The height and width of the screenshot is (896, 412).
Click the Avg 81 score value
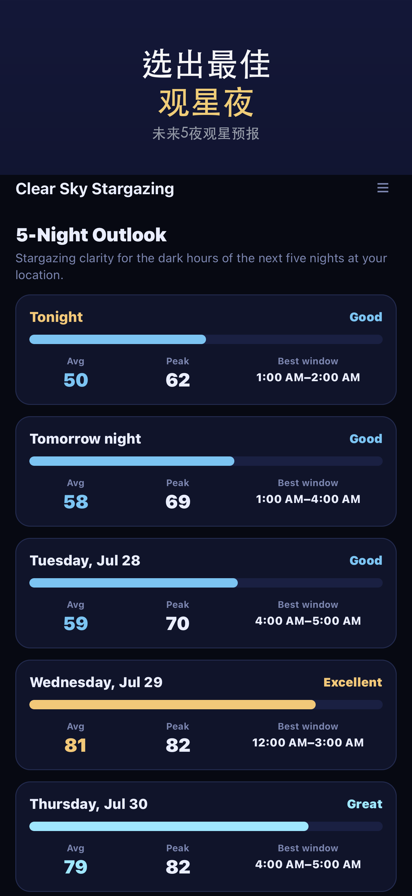click(75, 746)
